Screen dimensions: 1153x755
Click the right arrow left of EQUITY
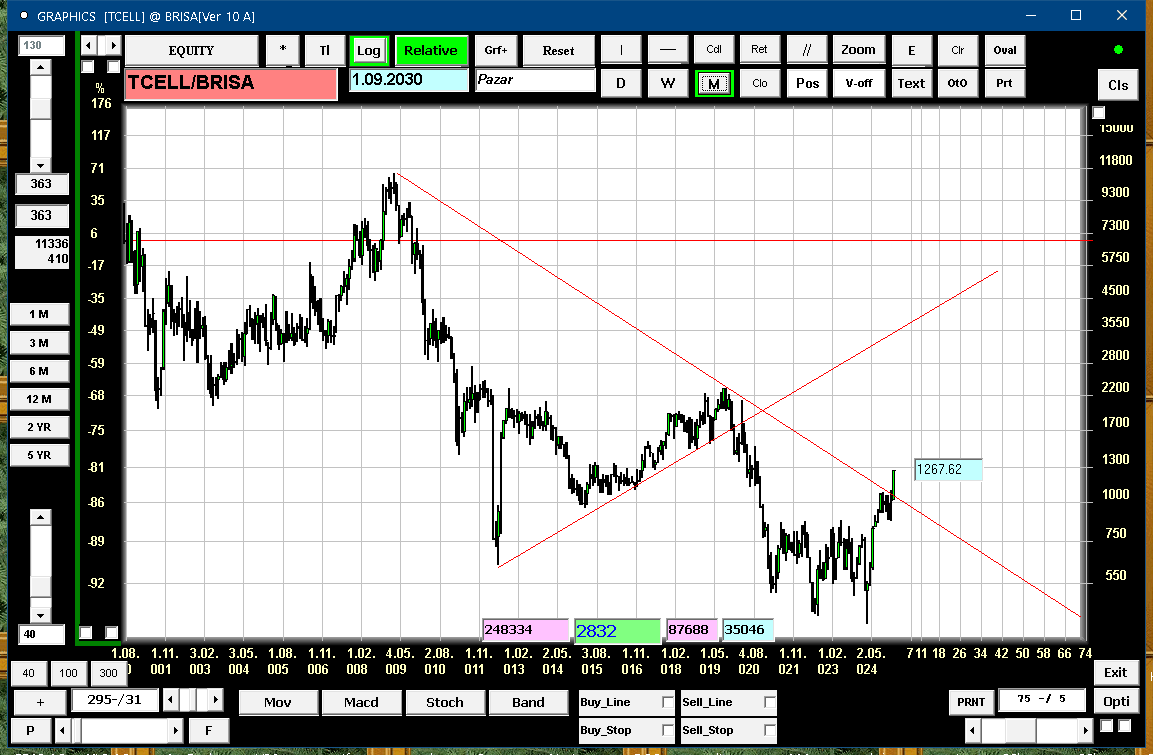coord(113,46)
